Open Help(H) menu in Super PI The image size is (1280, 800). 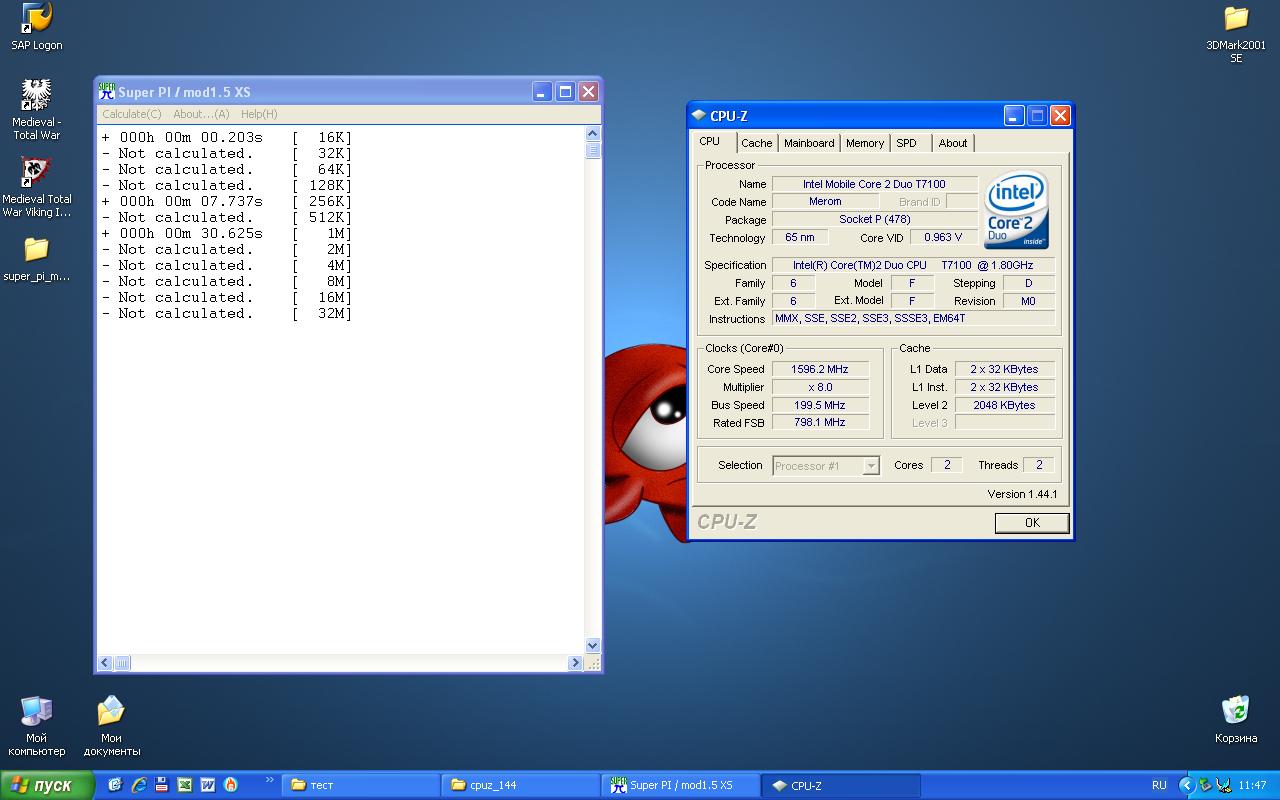(259, 114)
